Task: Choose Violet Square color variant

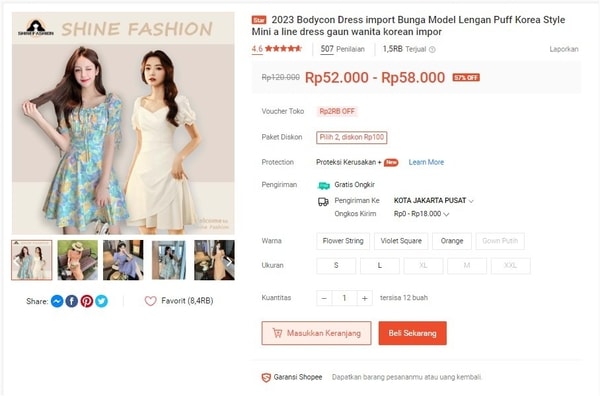Action: pos(401,241)
